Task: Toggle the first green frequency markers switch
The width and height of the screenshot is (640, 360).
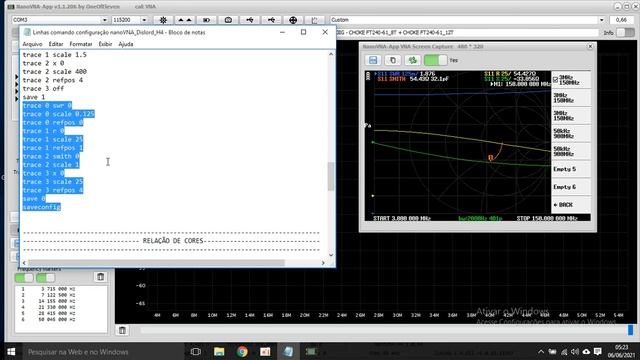Action: (24, 278)
